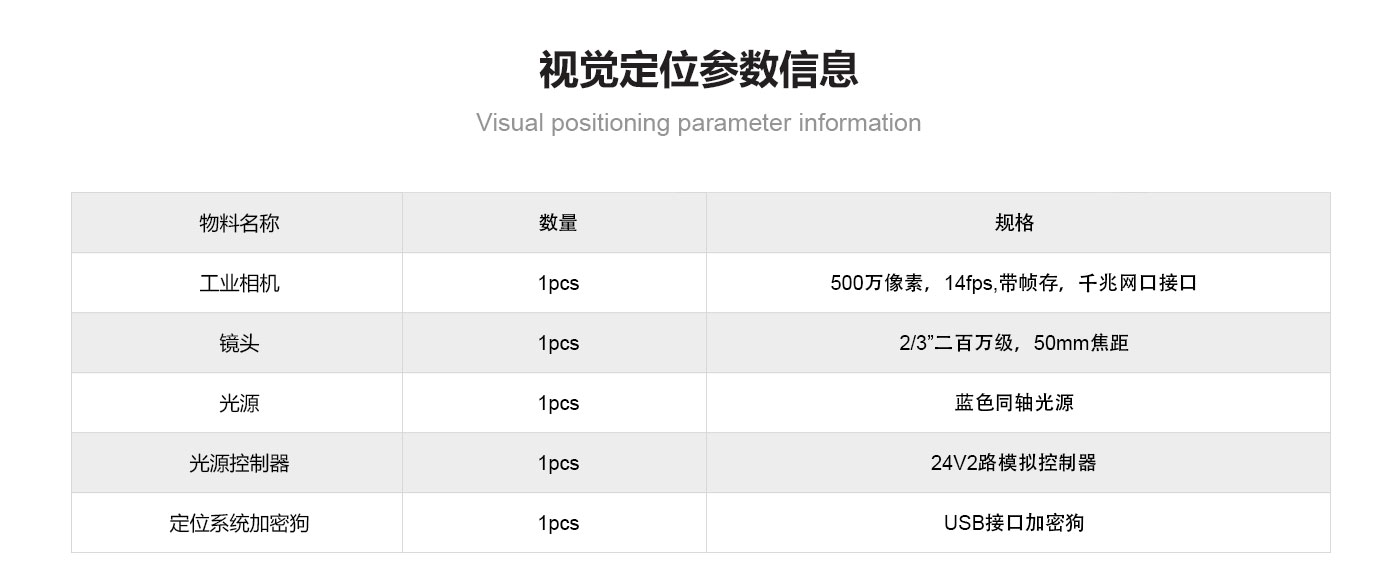Select the 规格 column header
Screen dimensions: 1400x576
pyautogui.click(x=1014, y=223)
